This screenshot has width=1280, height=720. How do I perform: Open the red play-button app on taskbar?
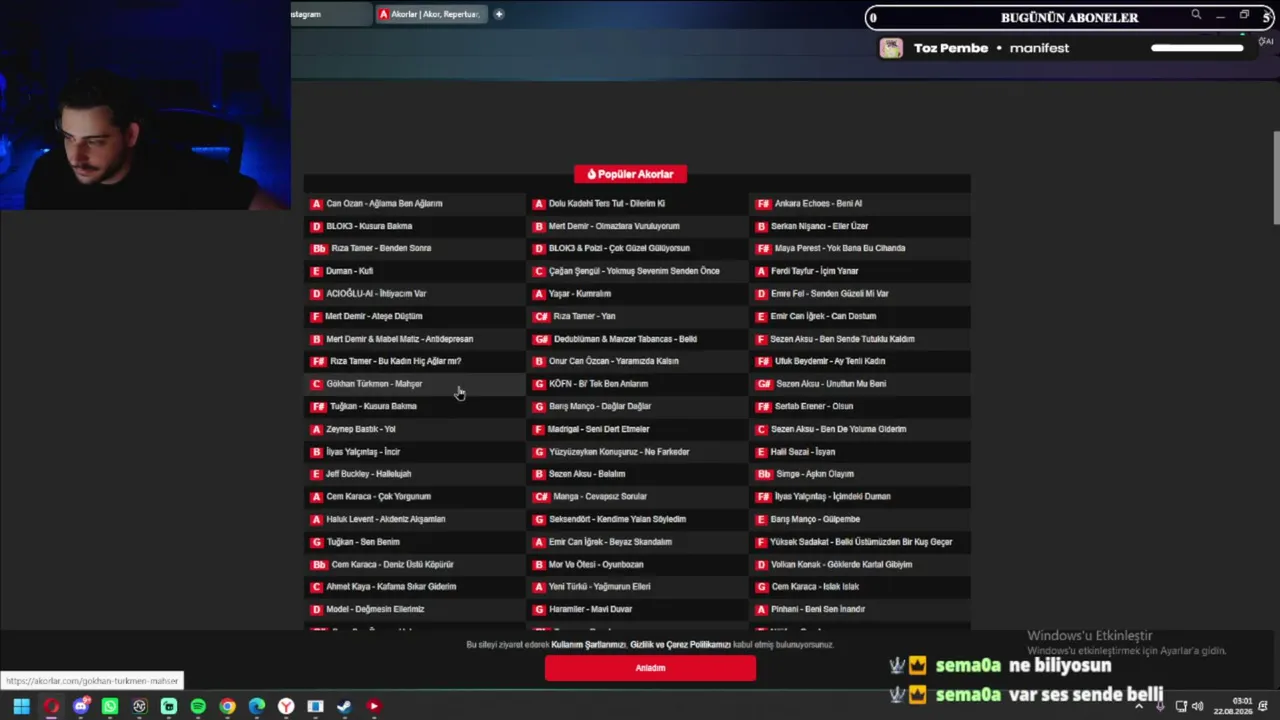click(373, 706)
